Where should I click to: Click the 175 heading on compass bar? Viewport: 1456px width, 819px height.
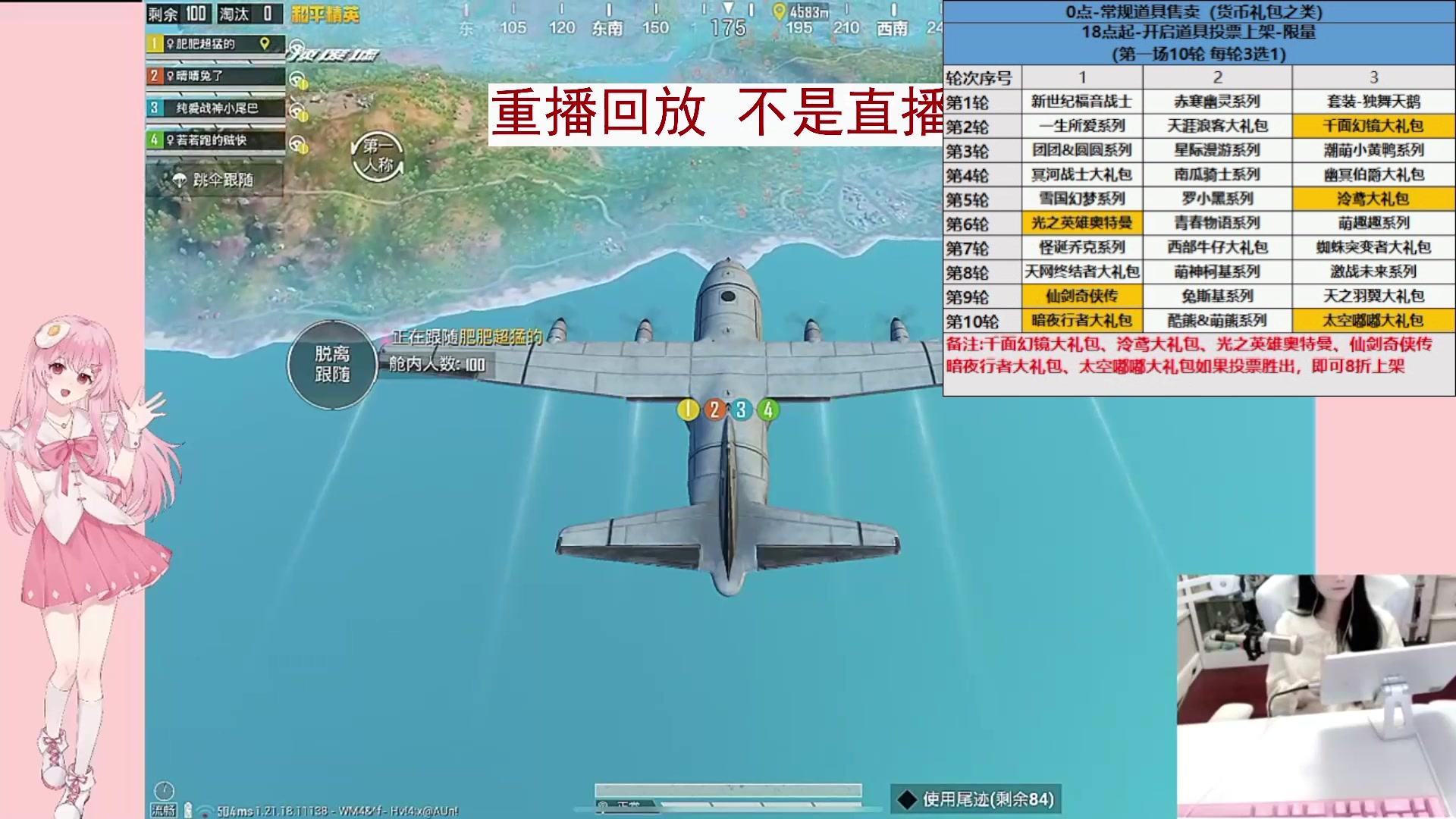(x=728, y=28)
